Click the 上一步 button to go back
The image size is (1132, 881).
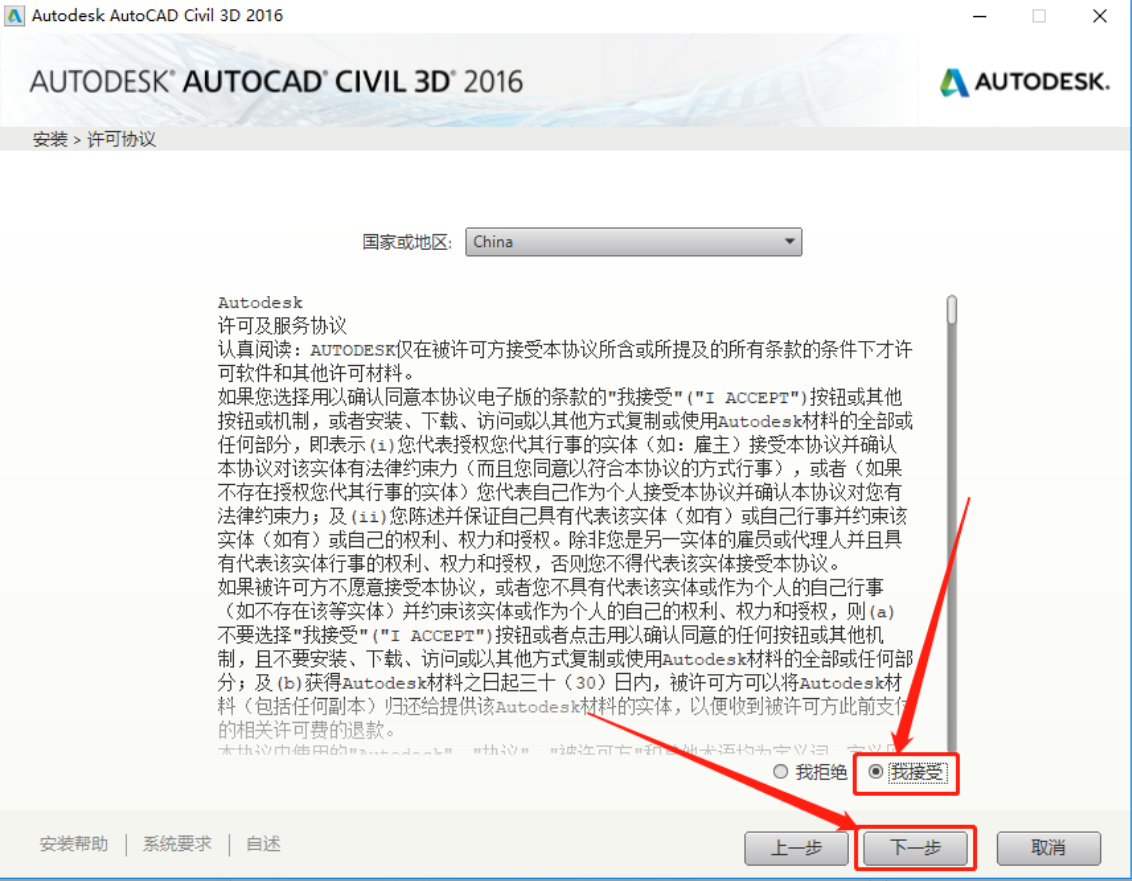796,847
